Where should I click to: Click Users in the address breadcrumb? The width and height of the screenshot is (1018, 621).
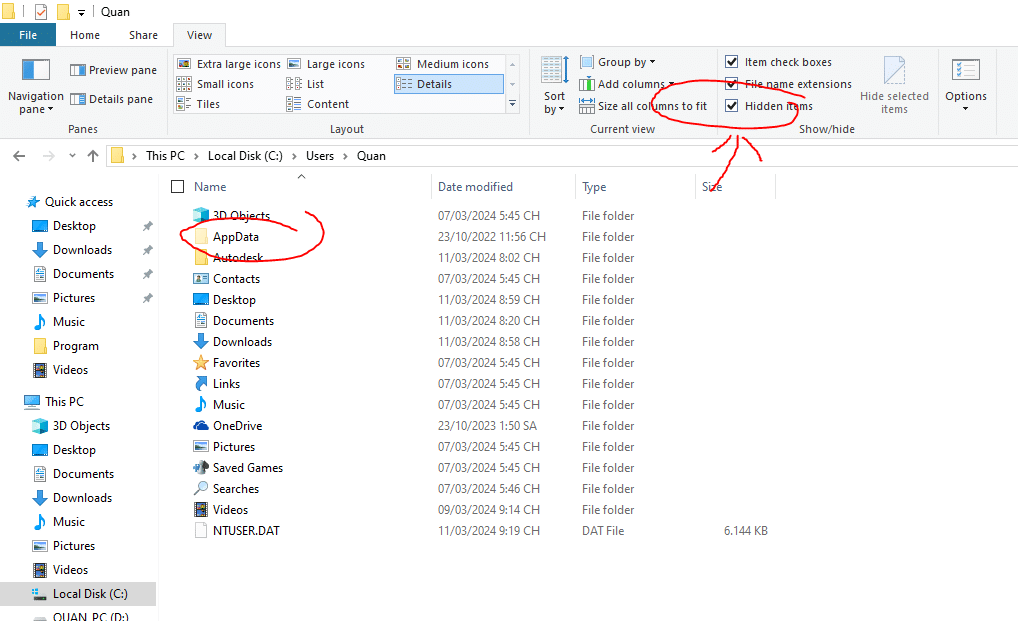pos(320,156)
